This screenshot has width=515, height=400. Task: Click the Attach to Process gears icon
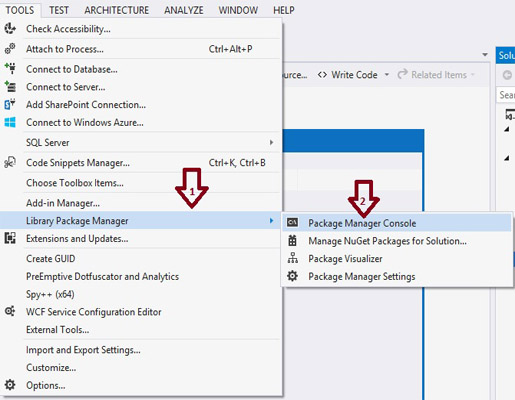point(10,49)
